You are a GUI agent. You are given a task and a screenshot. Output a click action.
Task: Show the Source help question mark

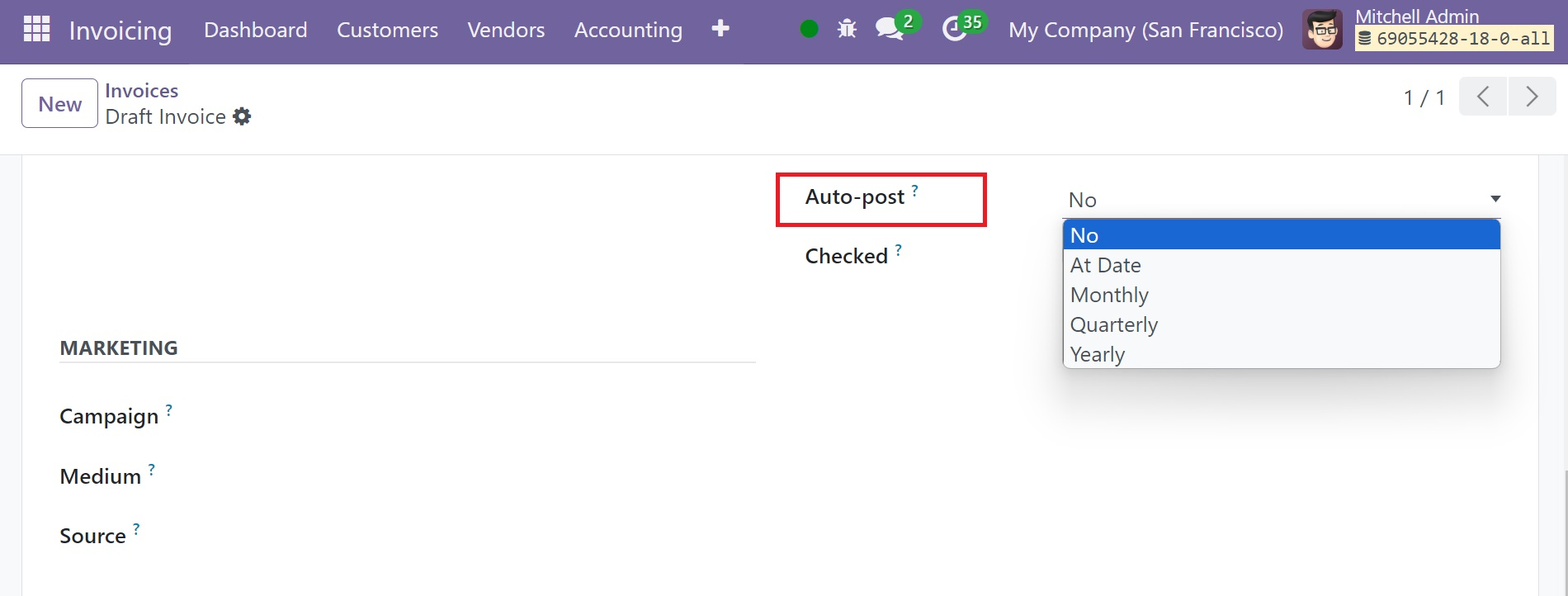coord(136,529)
